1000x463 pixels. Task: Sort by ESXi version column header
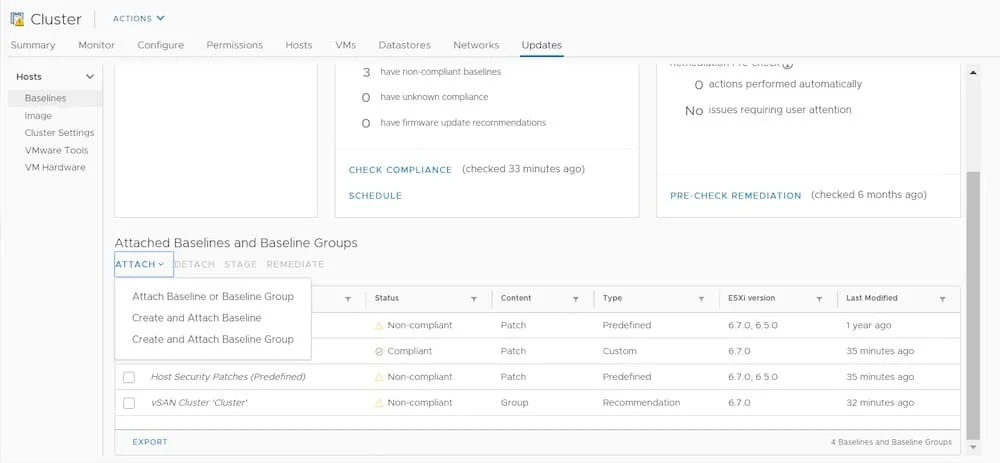point(751,298)
